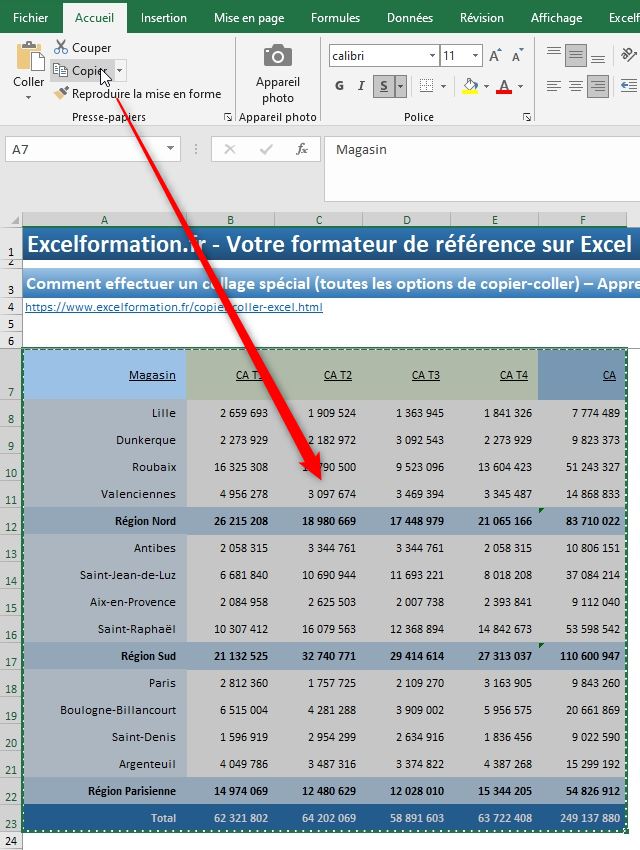
Task: Select the cell with value 110 600 947
Action: pos(583,656)
